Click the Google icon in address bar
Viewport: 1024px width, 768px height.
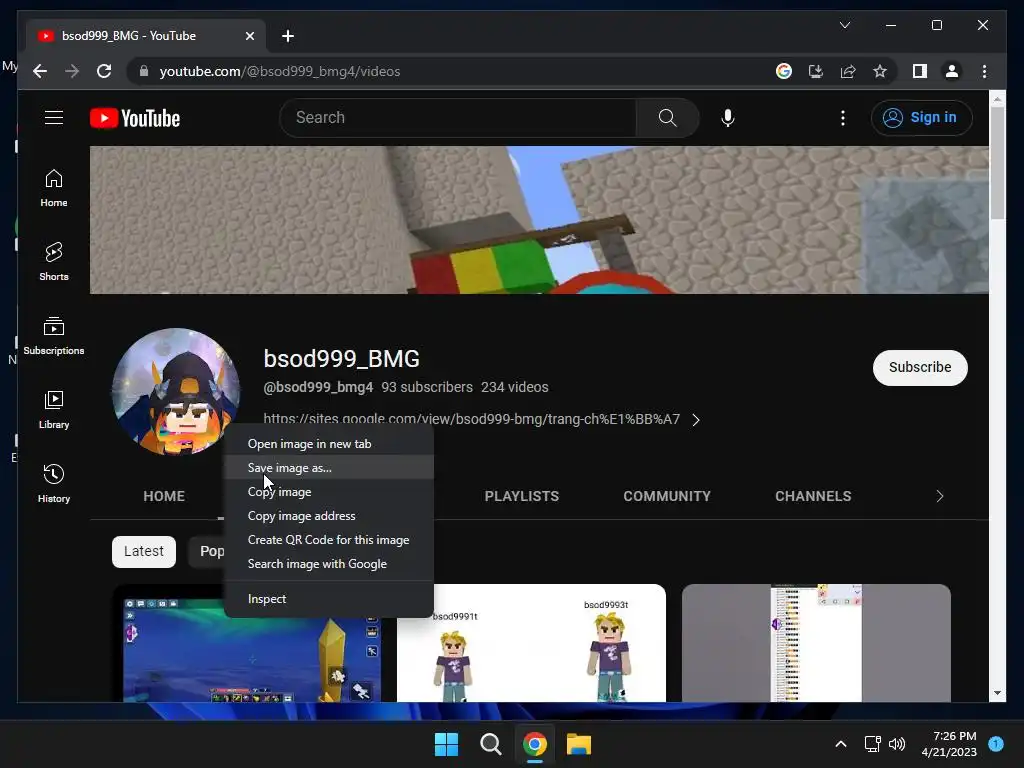784,71
